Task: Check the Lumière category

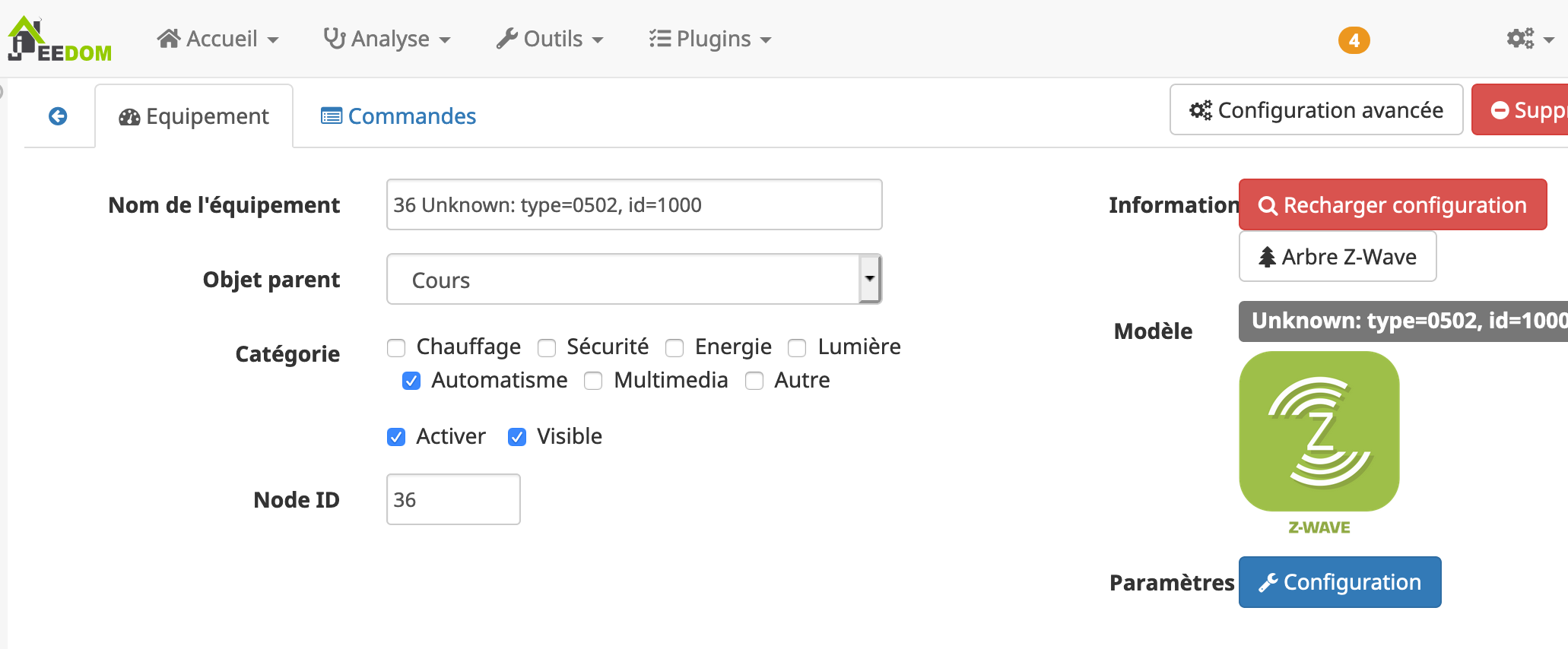Action: 797,348
